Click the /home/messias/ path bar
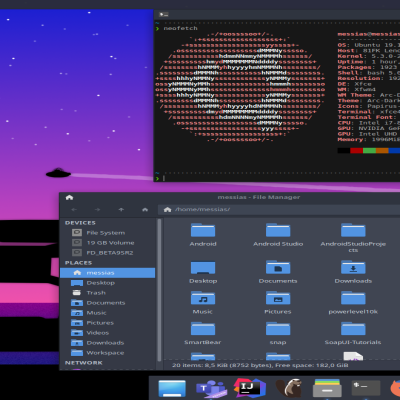Screen dimensions: 400x400 click(x=279, y=210)
